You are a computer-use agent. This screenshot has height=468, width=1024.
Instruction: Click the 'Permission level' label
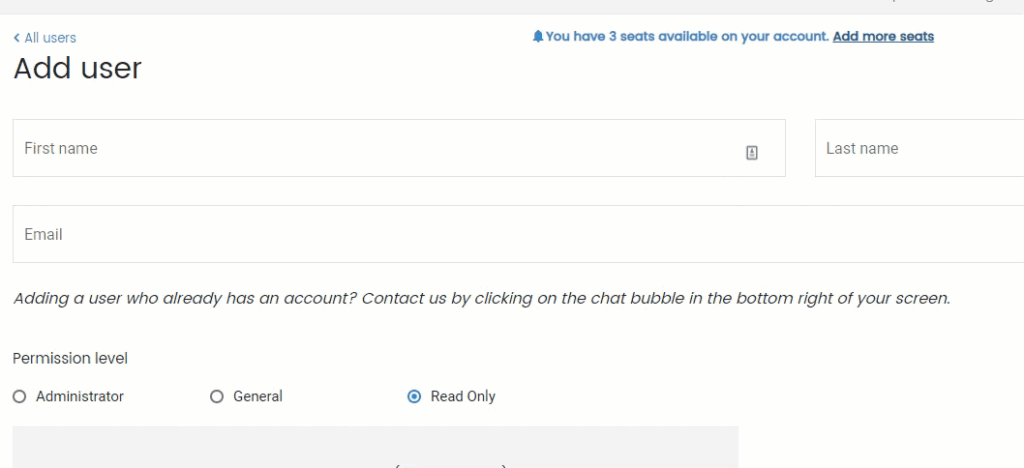coord(70,358)
